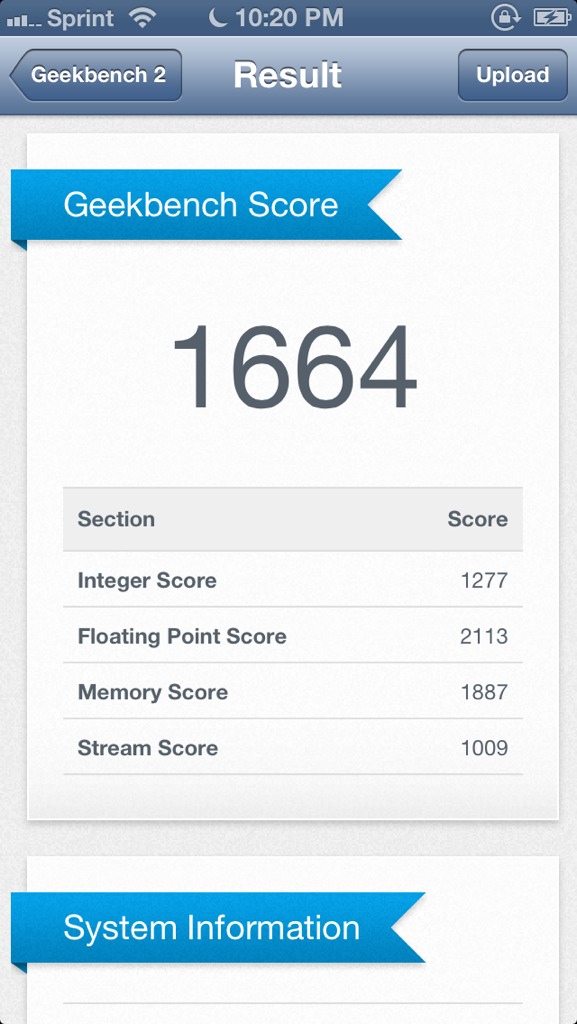577x1024 pixels.
Task: Tap the Result title in navigation bar
Action: [287, 75]
